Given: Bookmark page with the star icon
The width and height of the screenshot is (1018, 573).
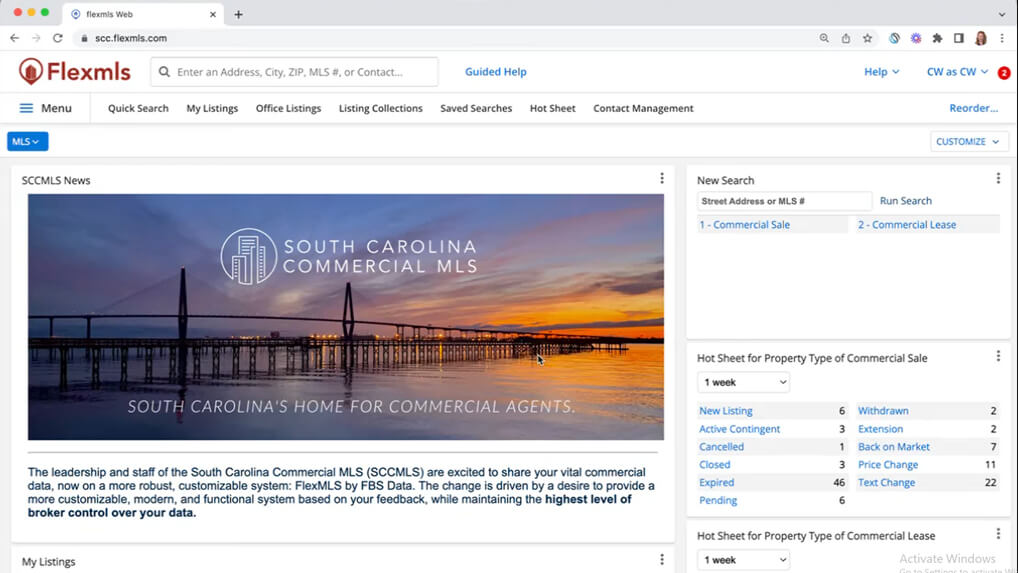Looking at the screenshot, I should [867, 38].
